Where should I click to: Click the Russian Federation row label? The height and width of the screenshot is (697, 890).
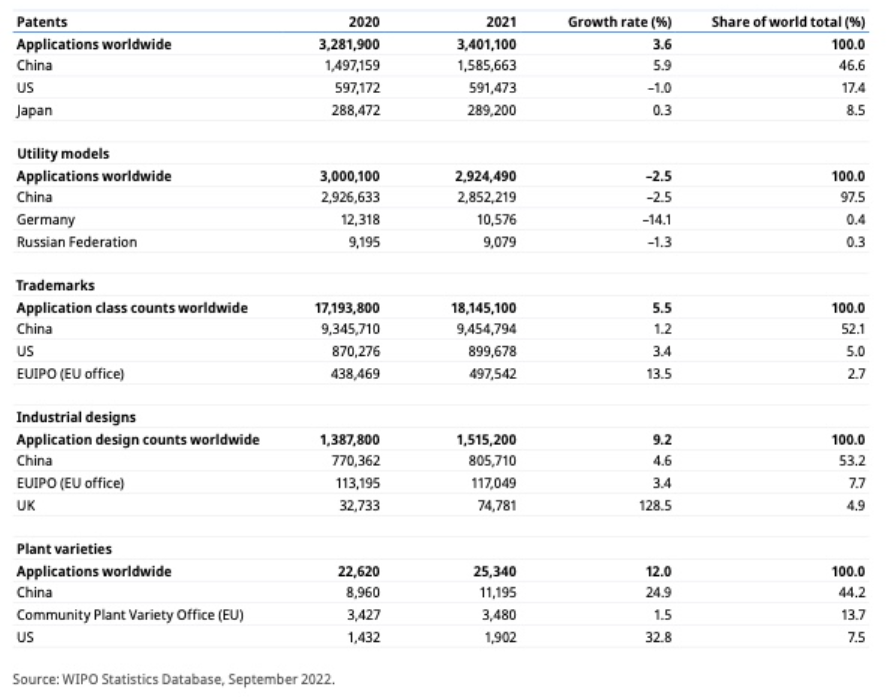[77, 242]
